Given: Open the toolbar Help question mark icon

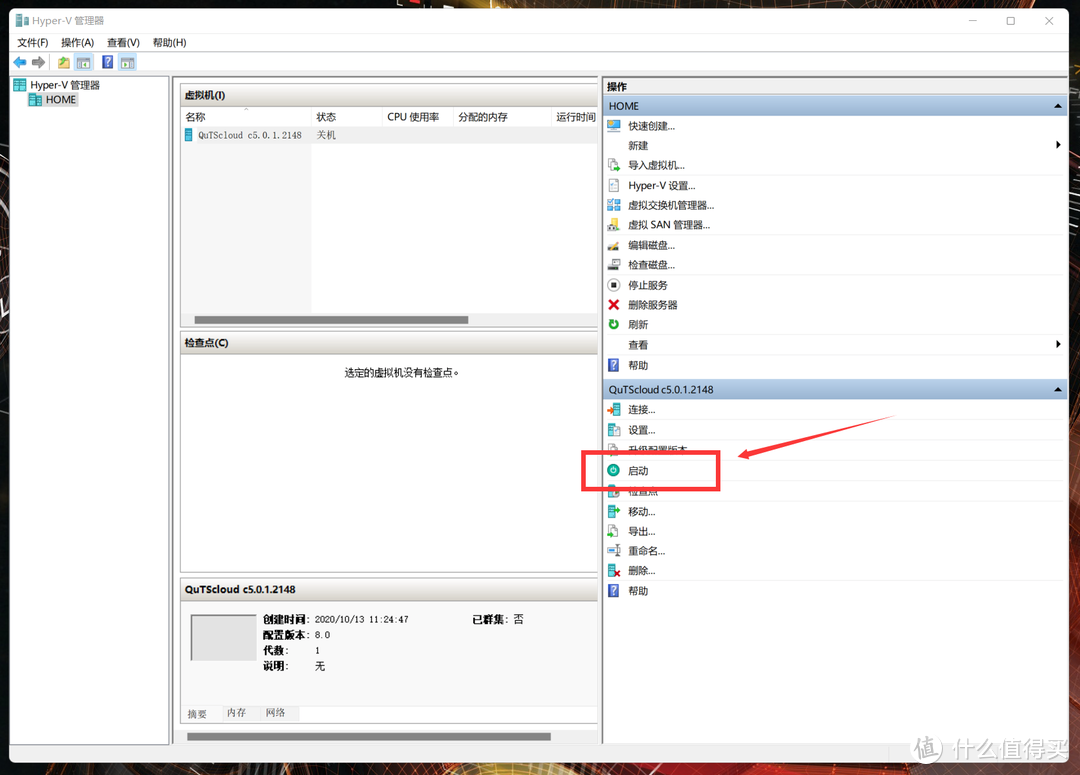Looking at the screenshot, I should [107, 62].
